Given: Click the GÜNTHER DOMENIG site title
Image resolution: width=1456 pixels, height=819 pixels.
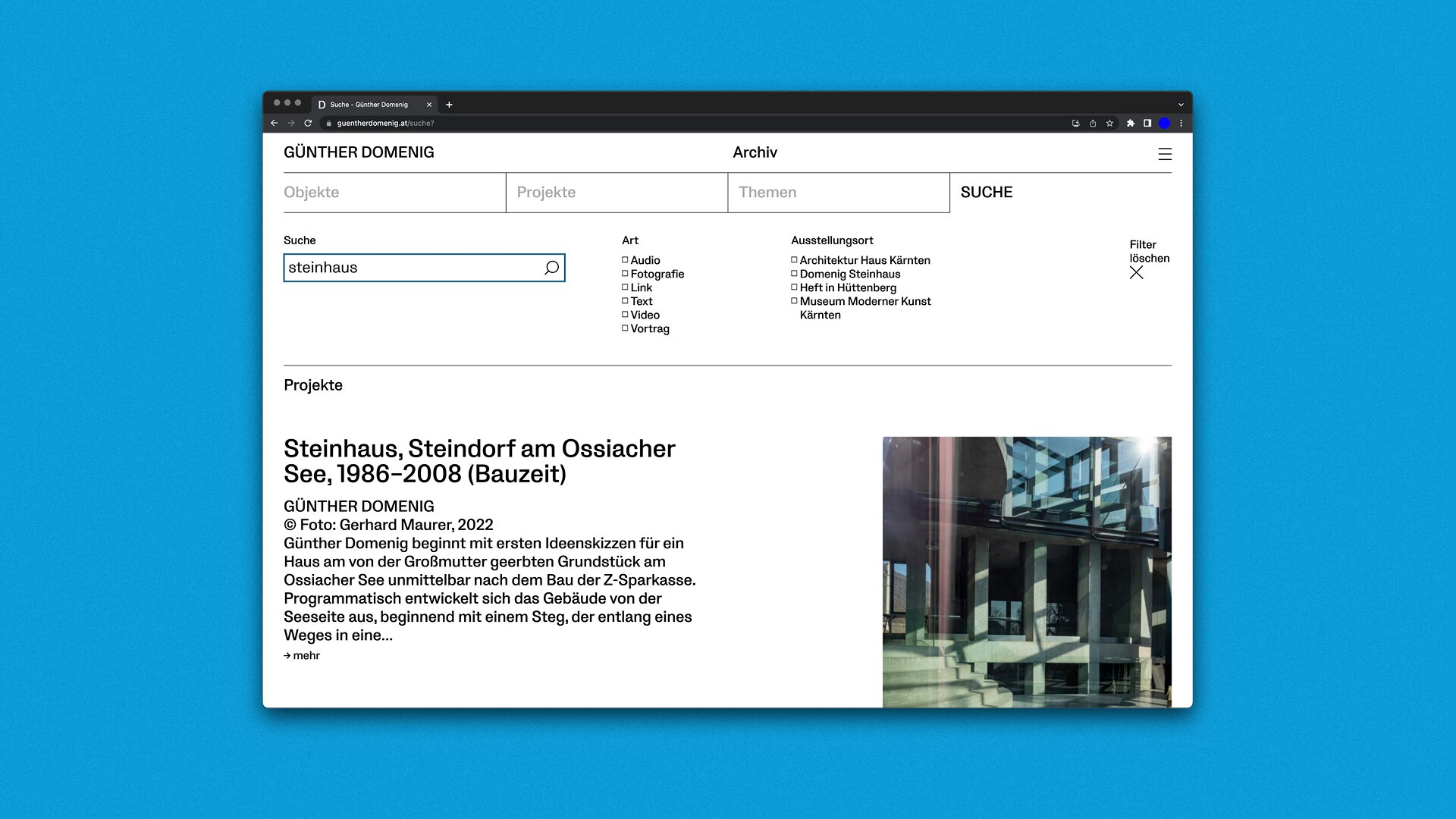Looking at the screenshot, I should point(359,152).
